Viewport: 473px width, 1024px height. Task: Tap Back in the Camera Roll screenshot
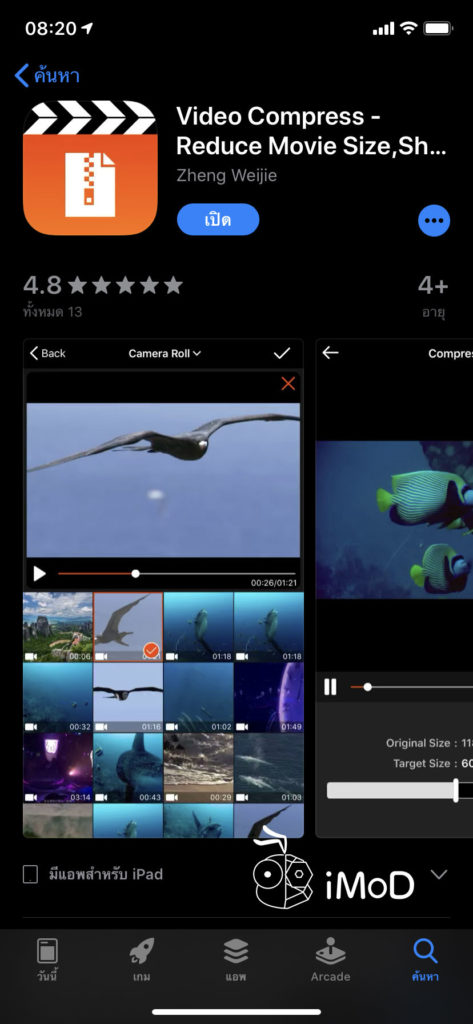[48, 353]
